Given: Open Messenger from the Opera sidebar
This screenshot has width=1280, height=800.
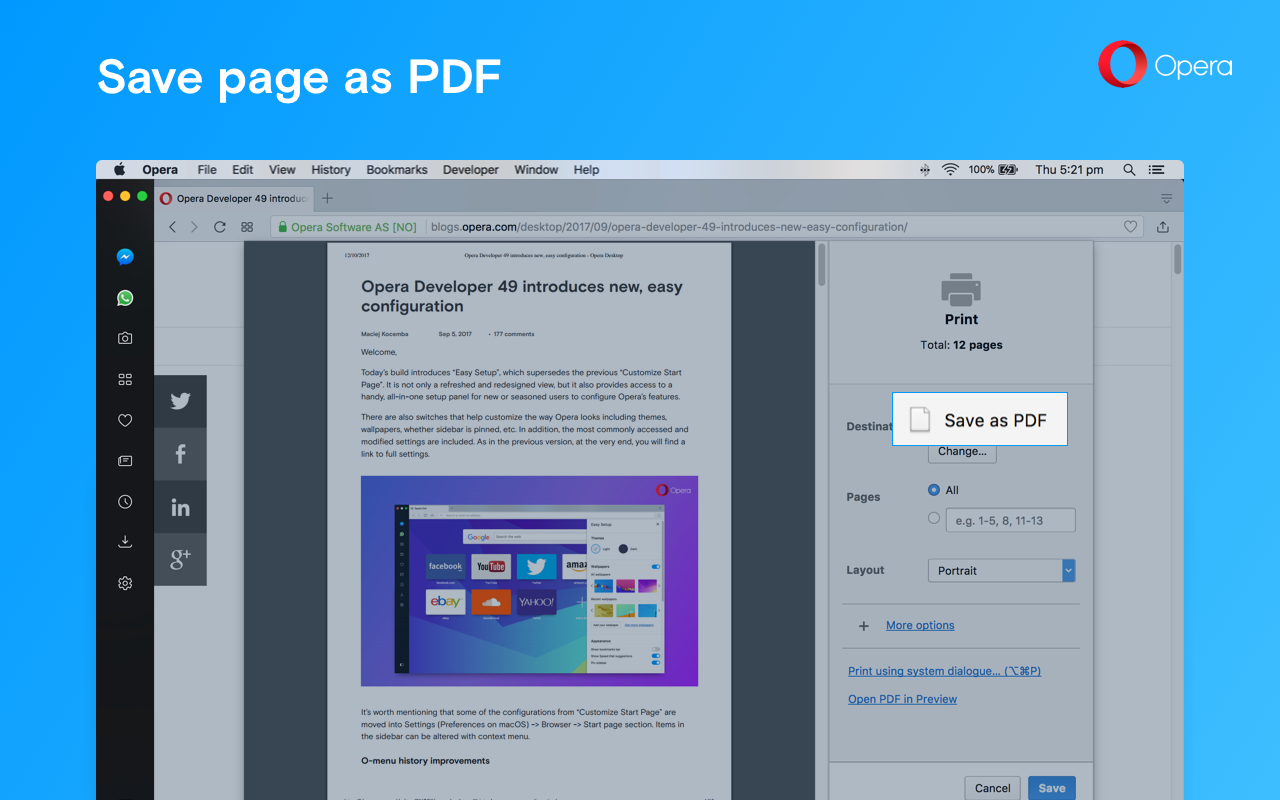Looking at the screenshot, I should point(125,257).
